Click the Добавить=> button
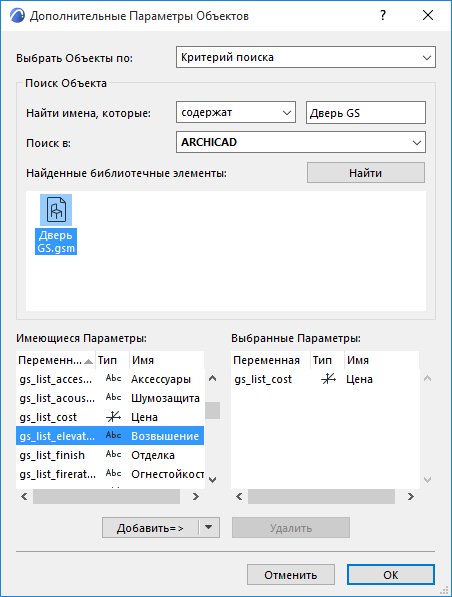This screenshot has width=452, height=597. tap(150, 528)
